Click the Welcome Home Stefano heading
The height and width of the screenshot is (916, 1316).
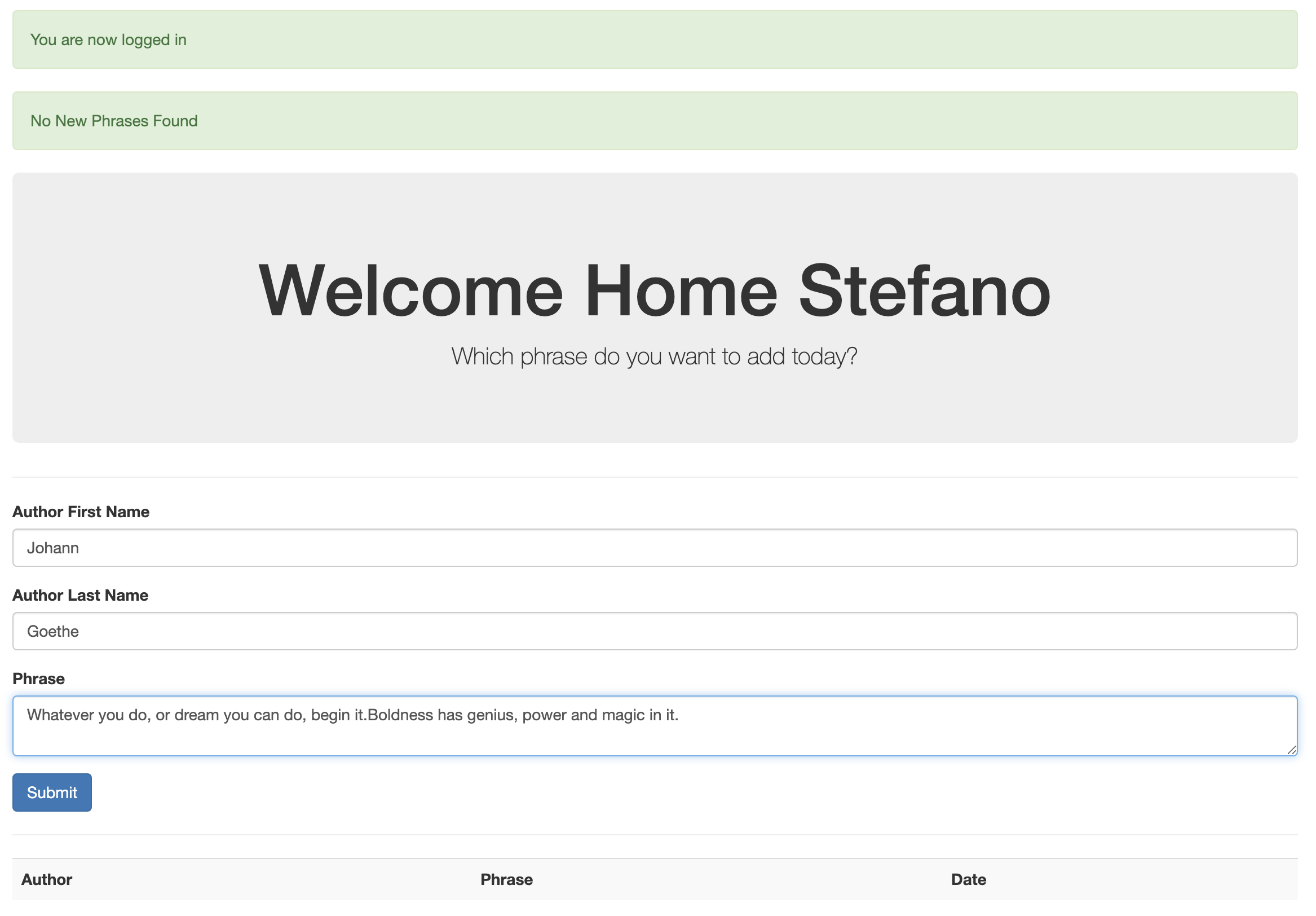[x=655, y=290]
